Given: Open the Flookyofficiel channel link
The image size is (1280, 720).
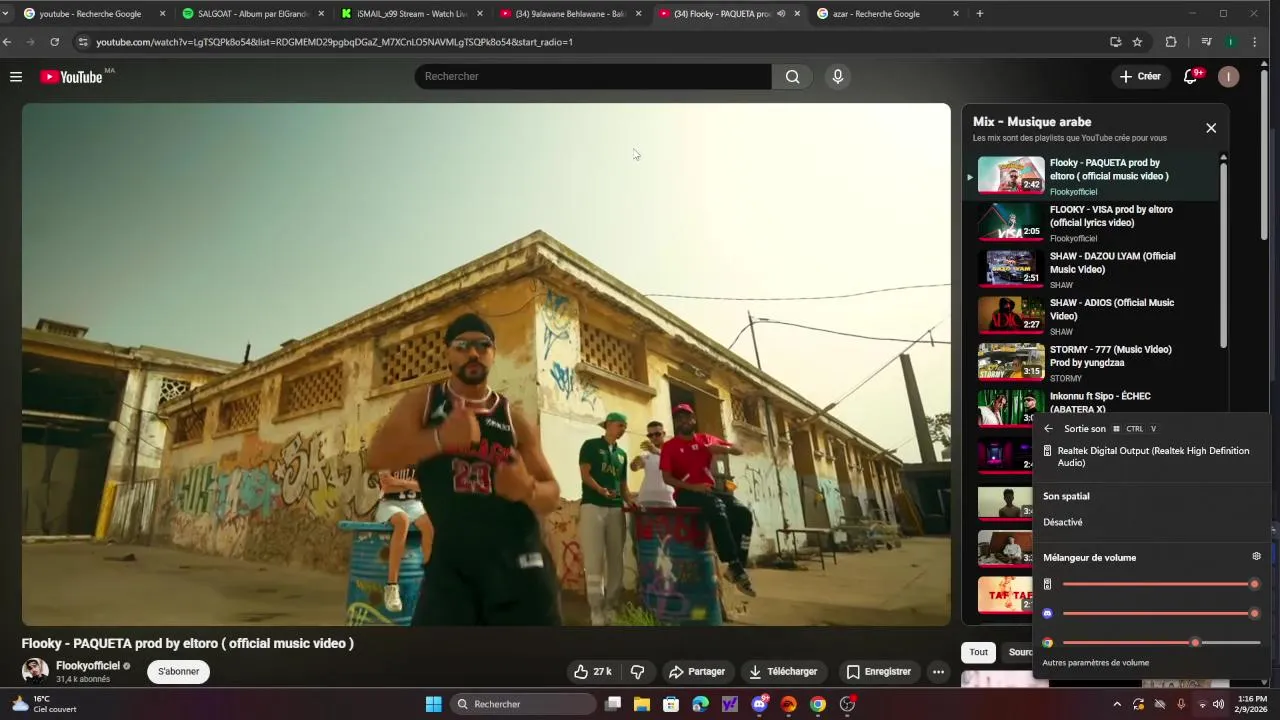Looking at the screenshot, I should click(x=88, y=666).
